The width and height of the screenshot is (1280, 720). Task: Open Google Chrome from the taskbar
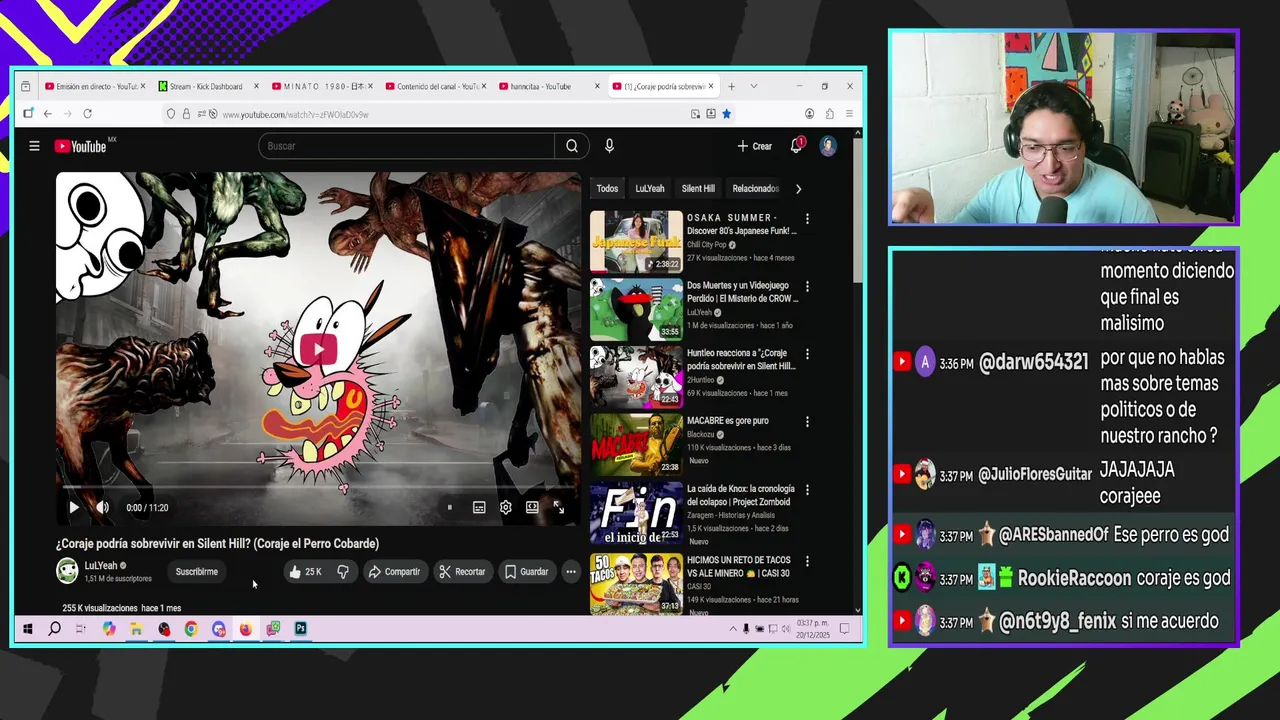(x=191, y=629)
